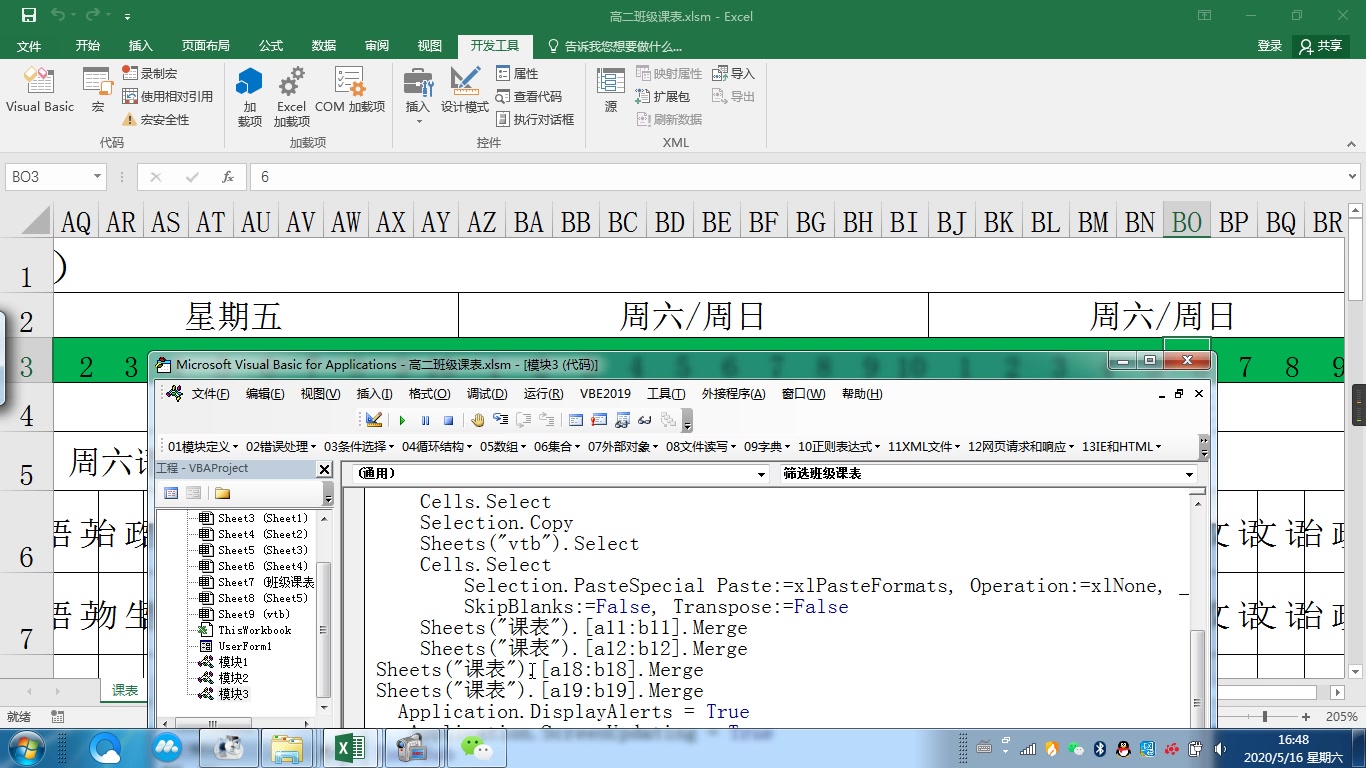The width and height of the screenshot is (1366, 768).
Task: Click the 告诉我您想要做什么 search box
Action: (x=615, y=46)
